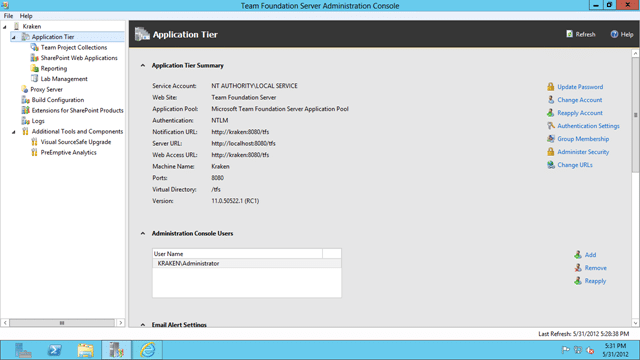Click the Change URLs link
The image size is (640, 360).
575,165
